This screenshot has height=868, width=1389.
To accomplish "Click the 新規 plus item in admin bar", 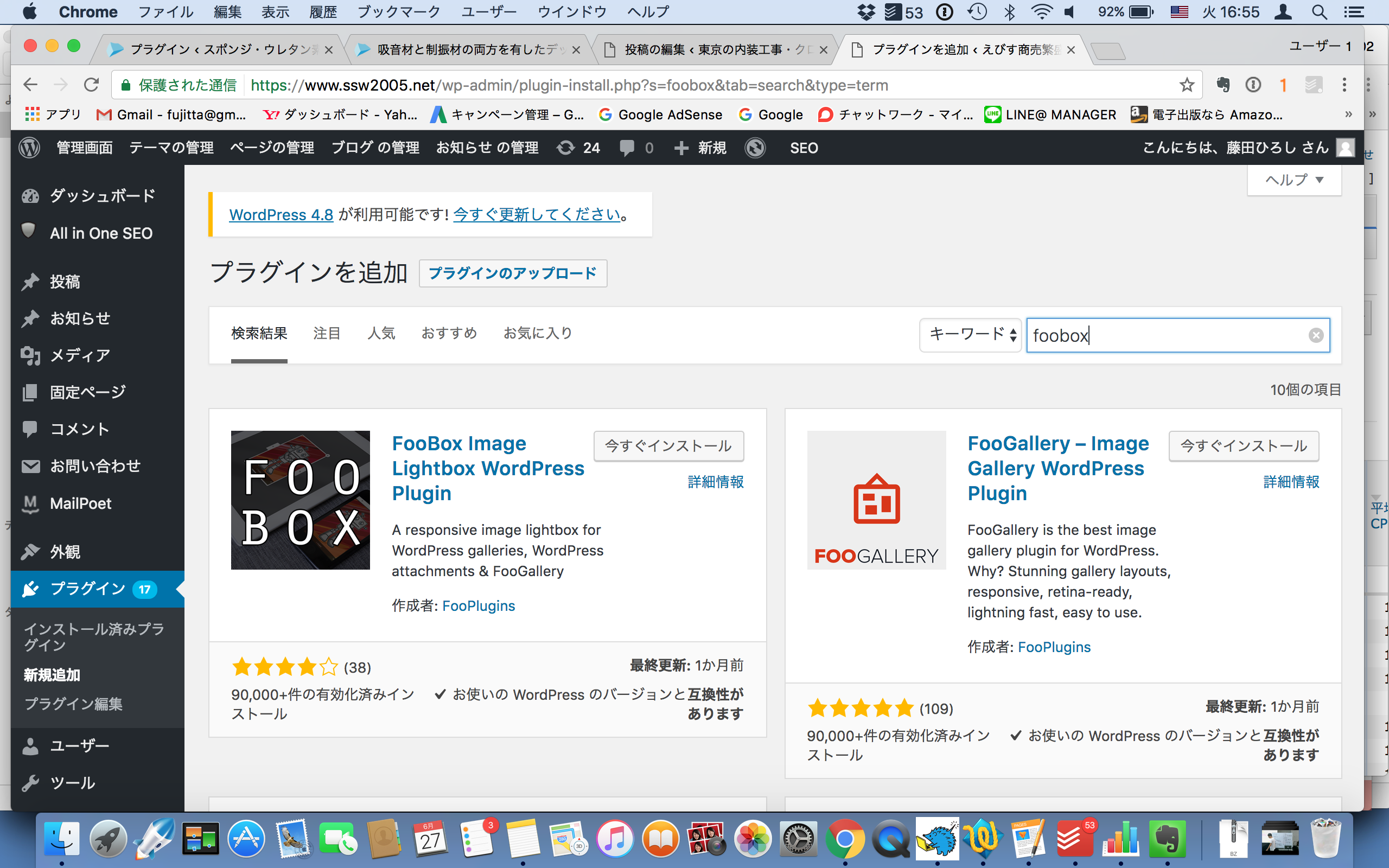I will pos(700,148).
